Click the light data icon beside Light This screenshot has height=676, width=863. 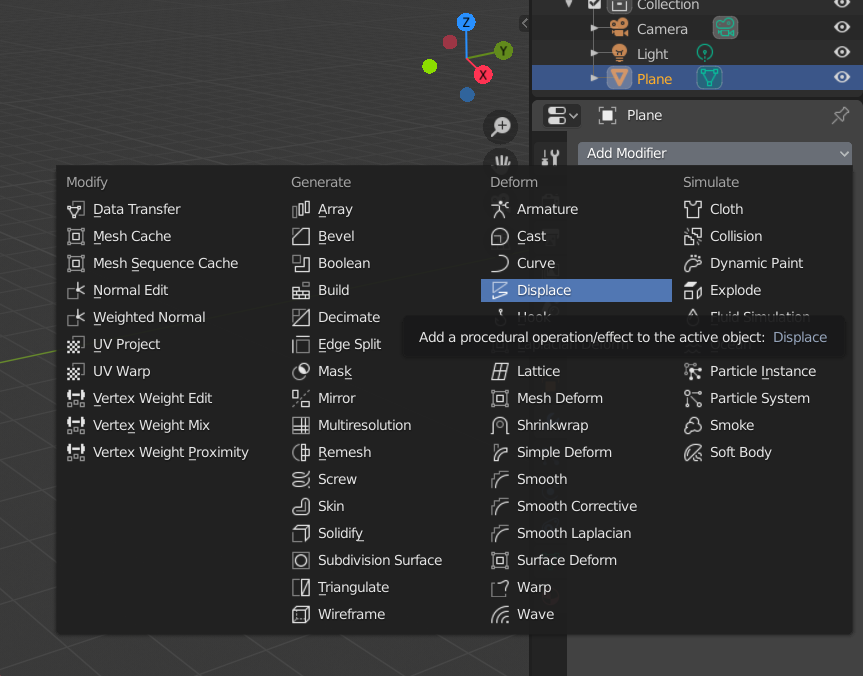click(704, 52)
